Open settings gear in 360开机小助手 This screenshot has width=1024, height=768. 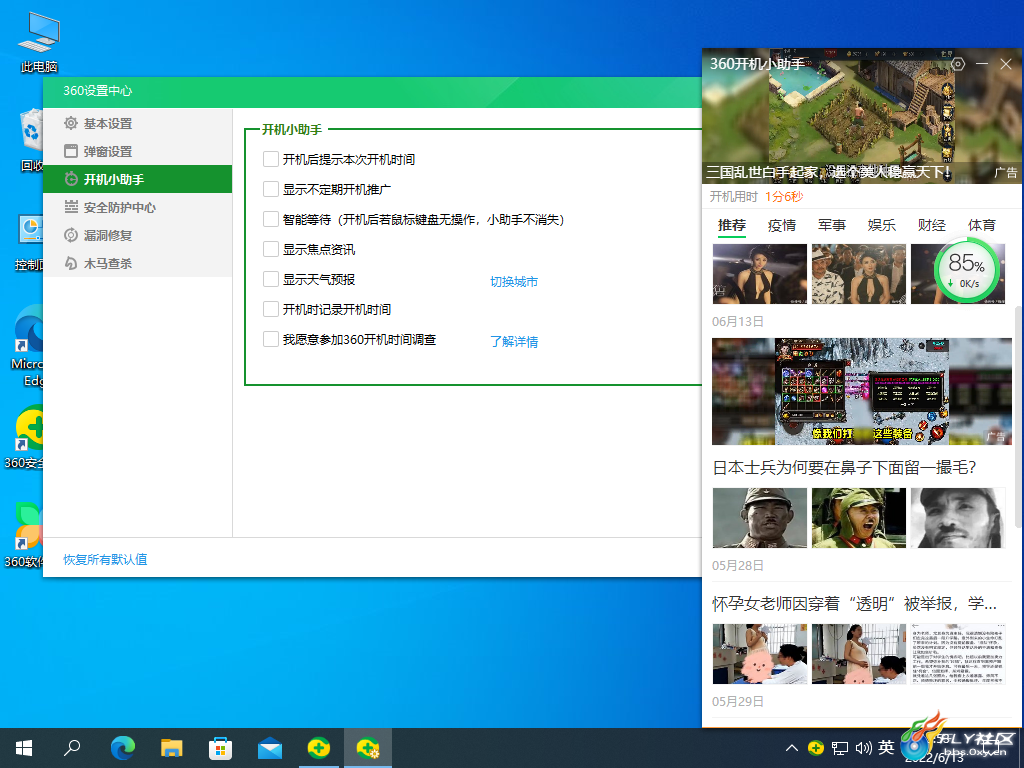click(958, 64)
